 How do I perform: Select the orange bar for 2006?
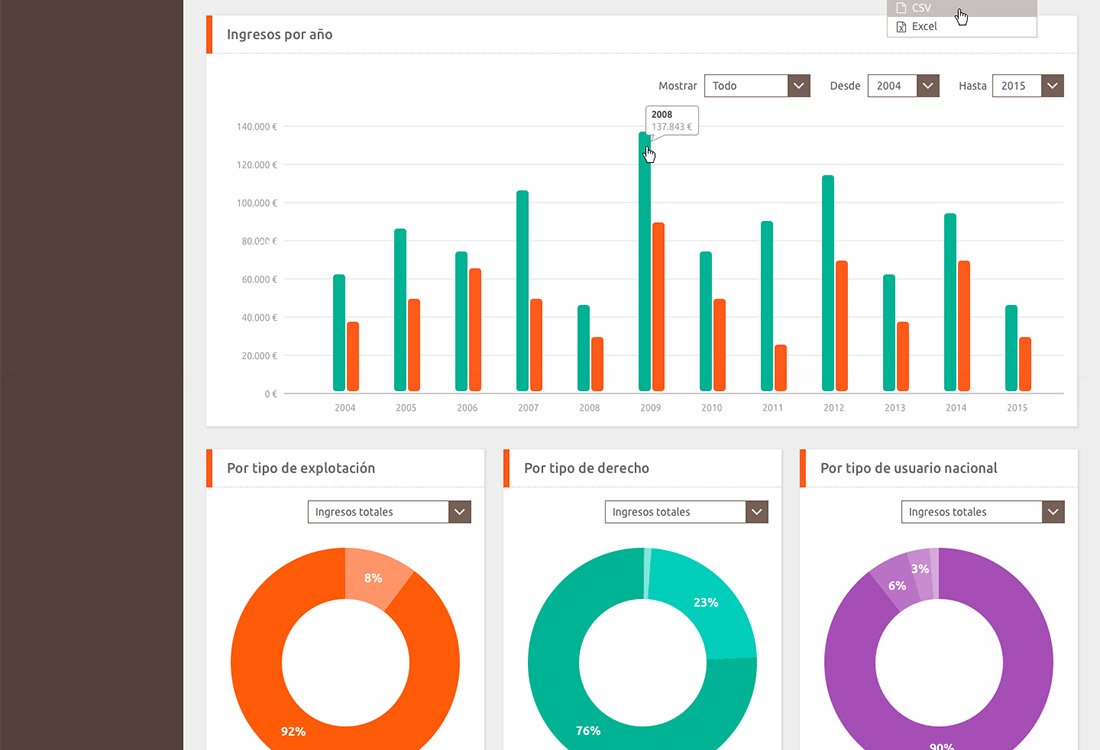[x=476, y=330]
